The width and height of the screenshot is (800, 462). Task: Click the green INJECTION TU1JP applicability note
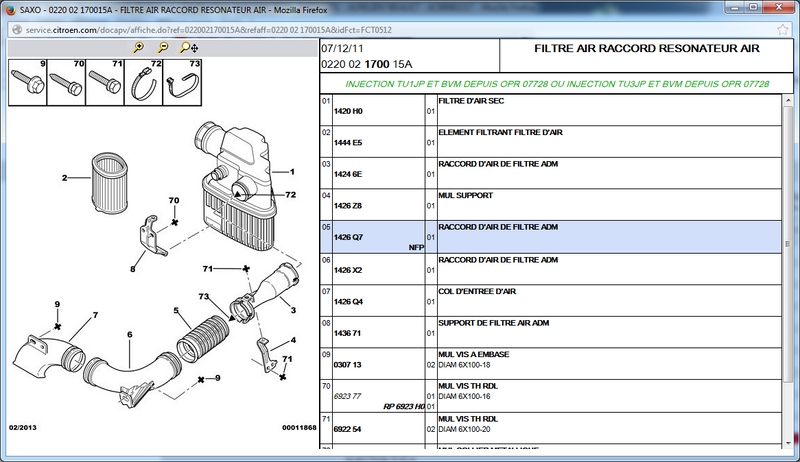click(557, 84)
